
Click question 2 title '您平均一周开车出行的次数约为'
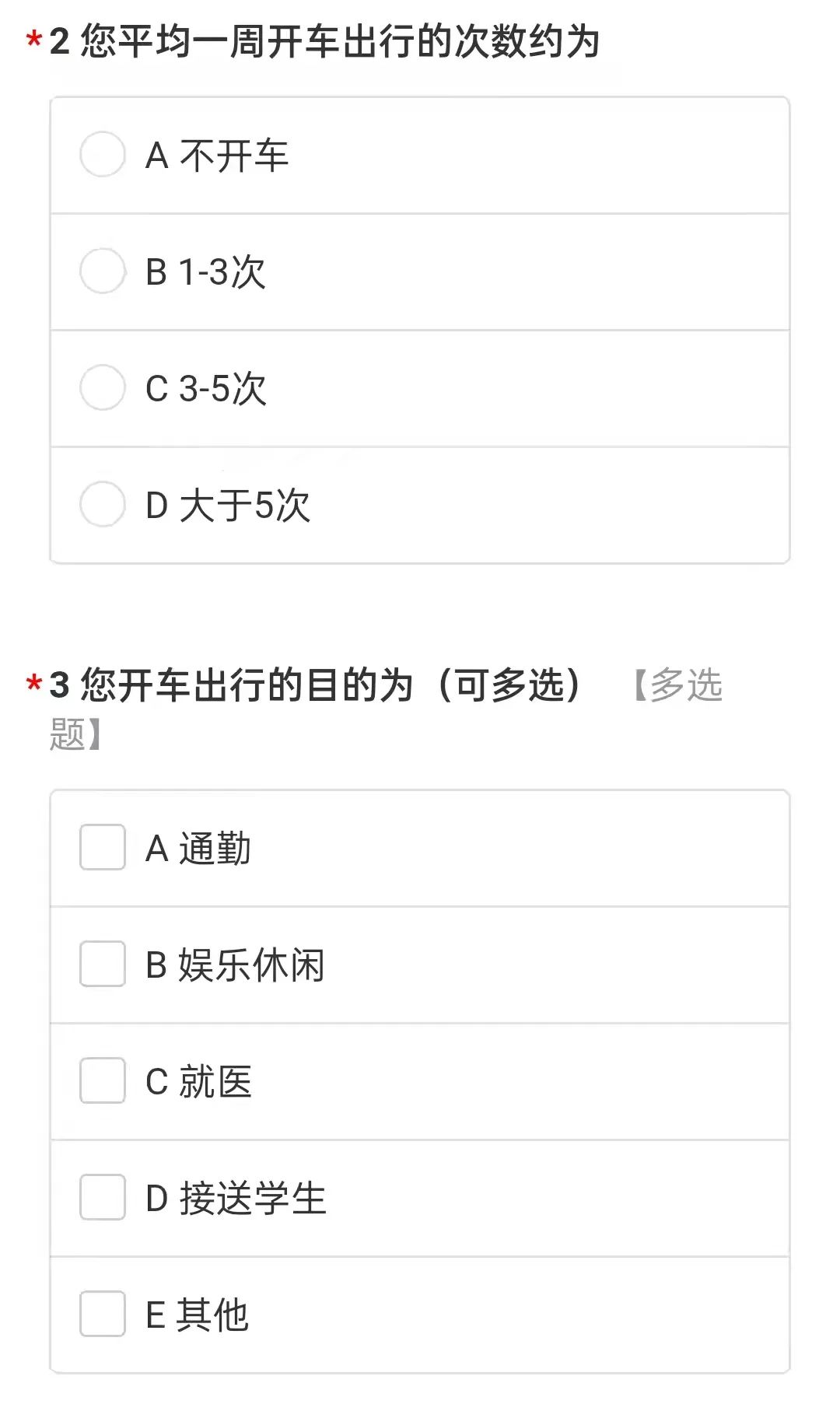(340, 41)
